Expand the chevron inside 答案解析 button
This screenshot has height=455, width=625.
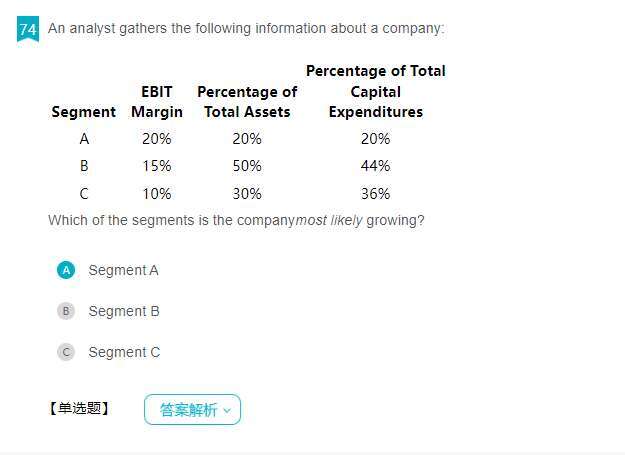(x=227, y=410)
